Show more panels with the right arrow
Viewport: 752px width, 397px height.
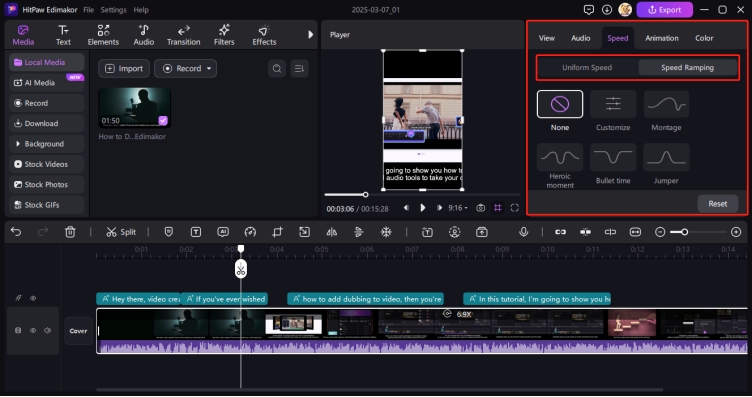point(310,35)
